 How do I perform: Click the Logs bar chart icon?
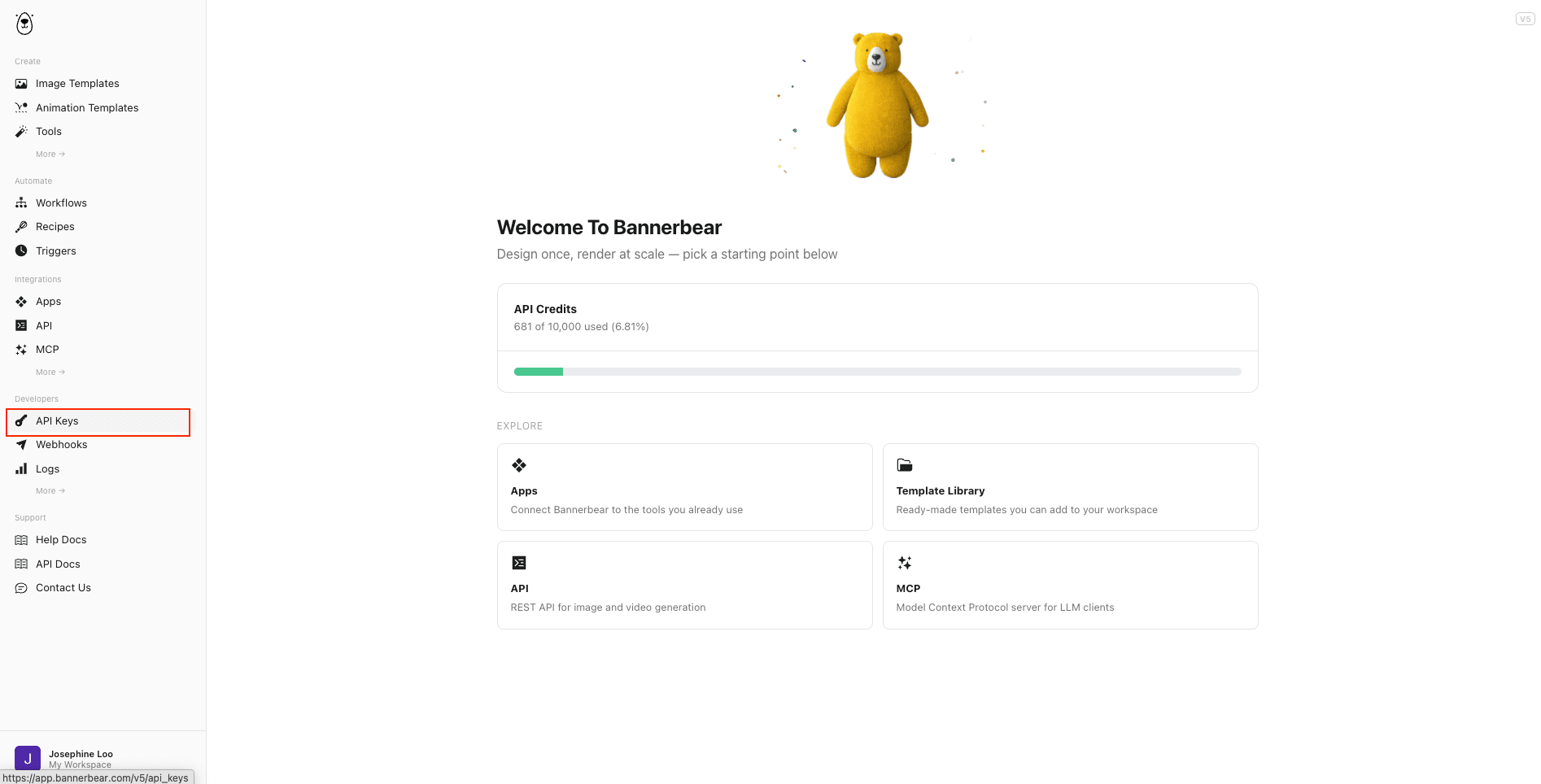tap(21, 468)
